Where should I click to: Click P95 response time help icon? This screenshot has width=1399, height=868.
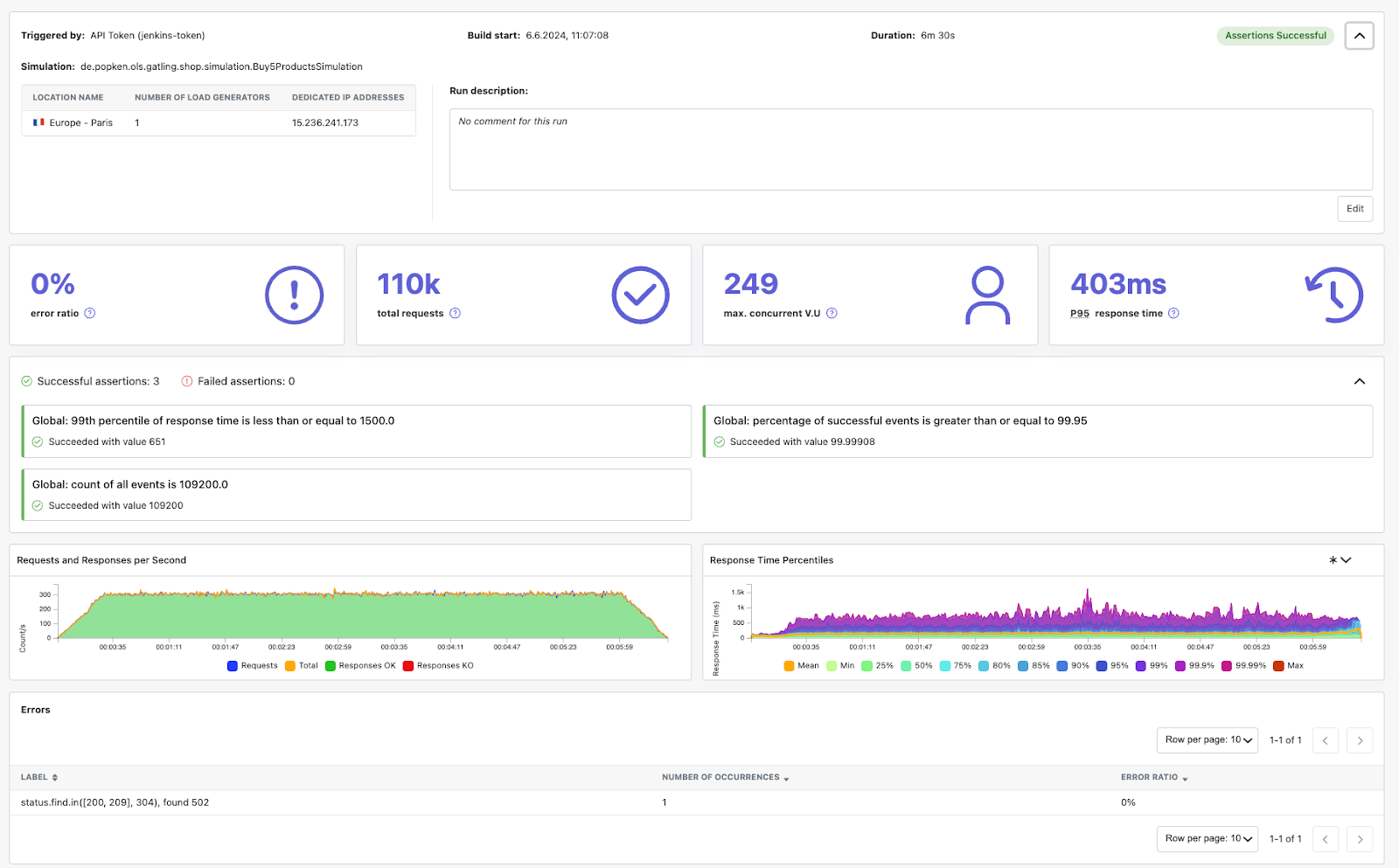point(1173,314)
